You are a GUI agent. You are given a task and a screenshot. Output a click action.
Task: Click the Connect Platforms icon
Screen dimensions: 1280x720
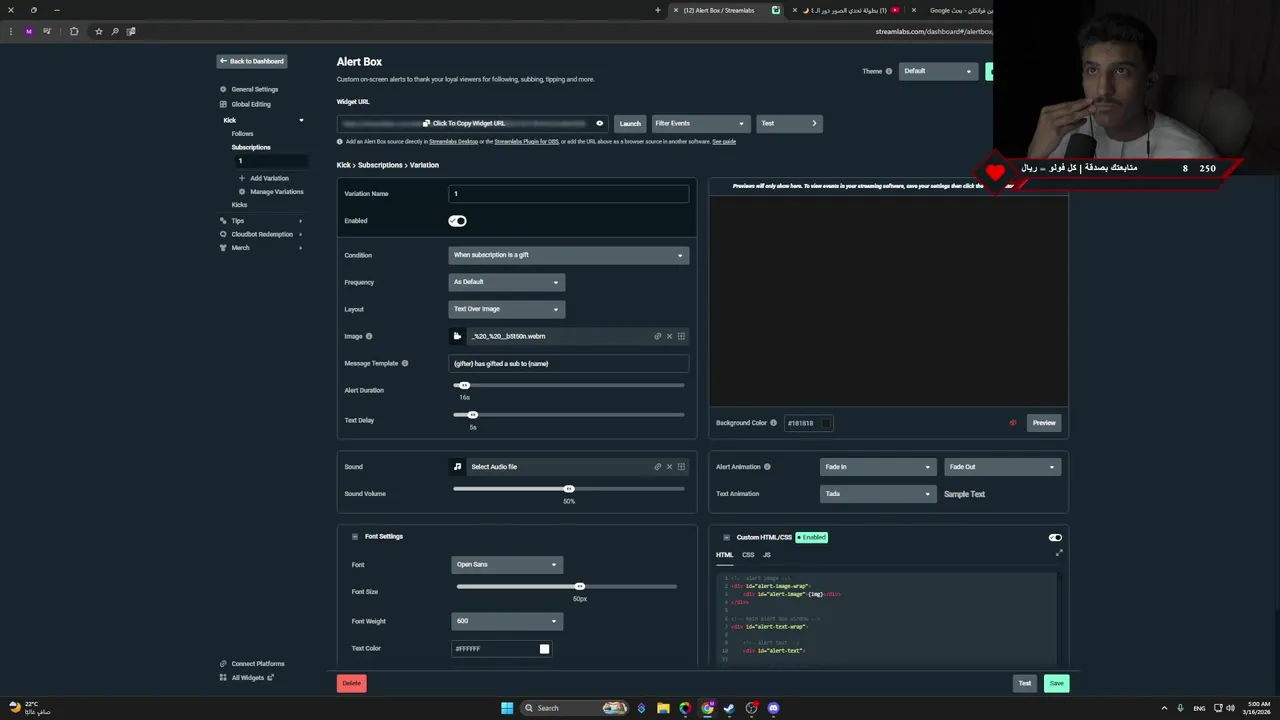223,664
